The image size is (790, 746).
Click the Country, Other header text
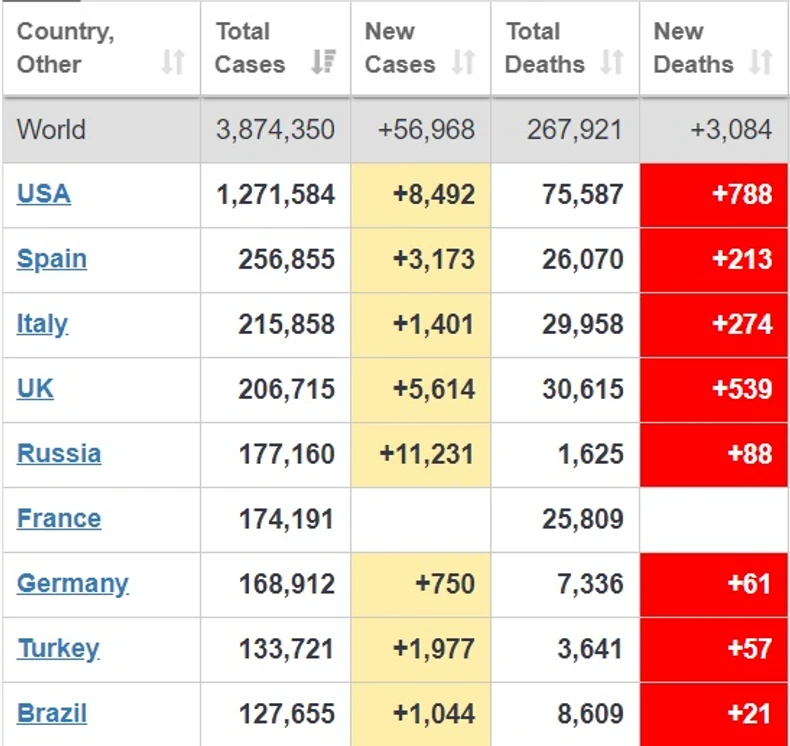(x=65, y=47)
